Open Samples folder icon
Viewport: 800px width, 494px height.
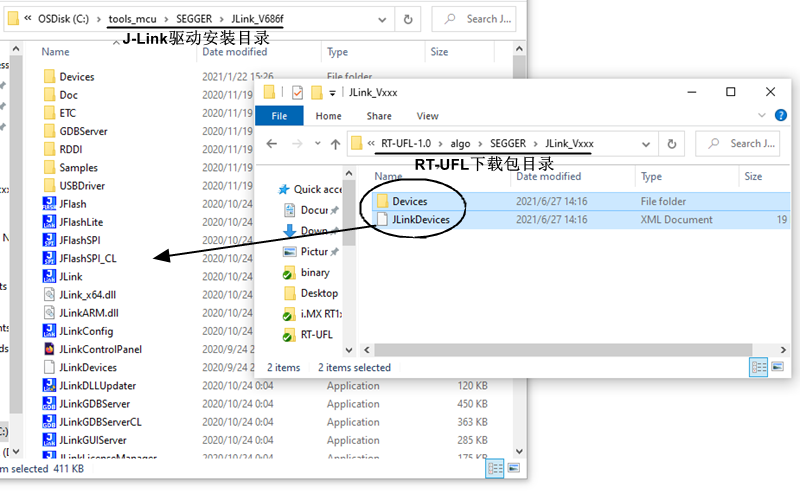(x=49, y=167)
